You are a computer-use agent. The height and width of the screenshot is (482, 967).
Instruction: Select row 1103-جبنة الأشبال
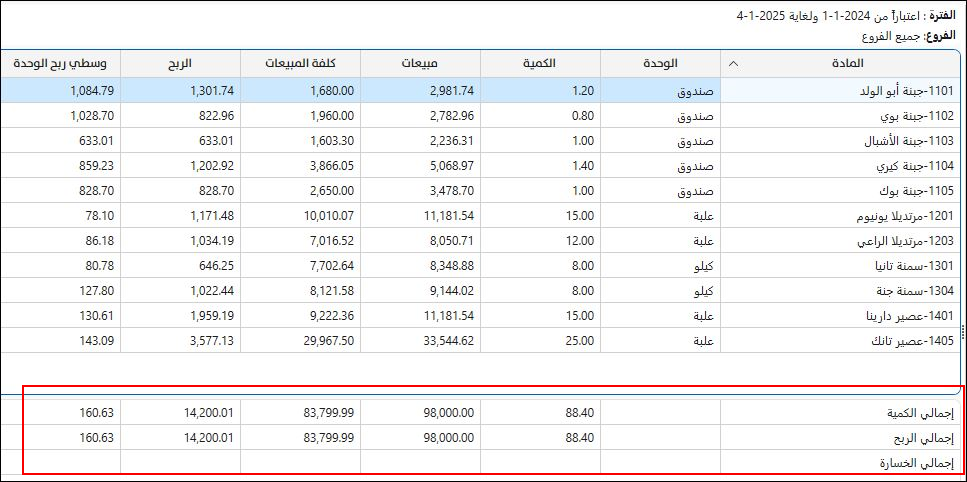[x=480, y=141]
